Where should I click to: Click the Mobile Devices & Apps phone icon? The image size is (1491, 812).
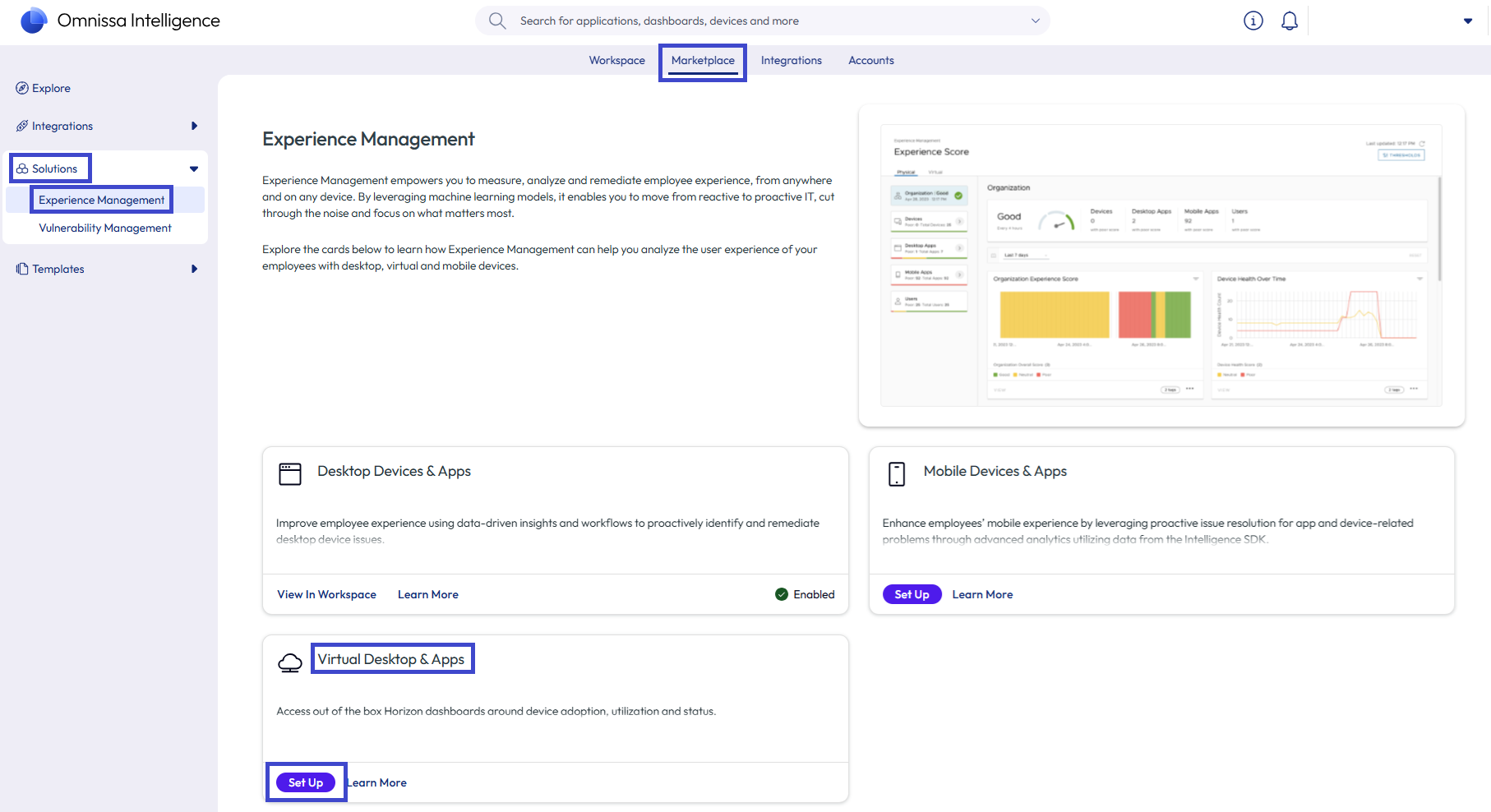point(897,474)
